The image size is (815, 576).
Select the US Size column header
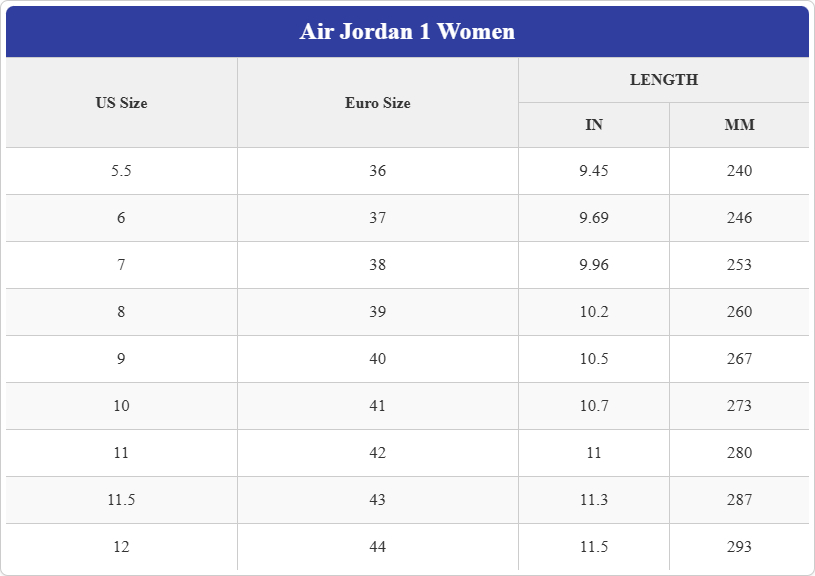(x=122, y=102)
